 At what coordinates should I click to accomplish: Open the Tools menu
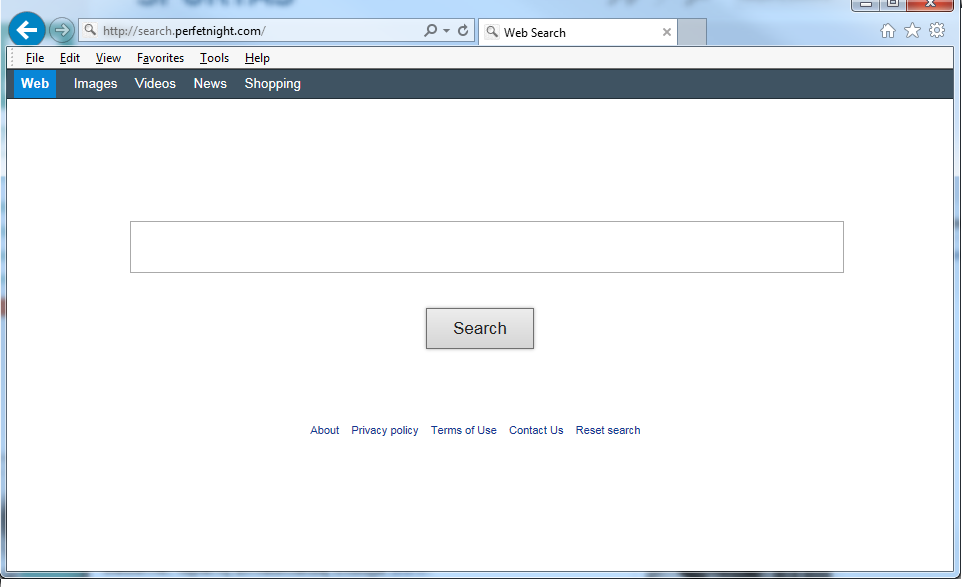coord(214,58)
